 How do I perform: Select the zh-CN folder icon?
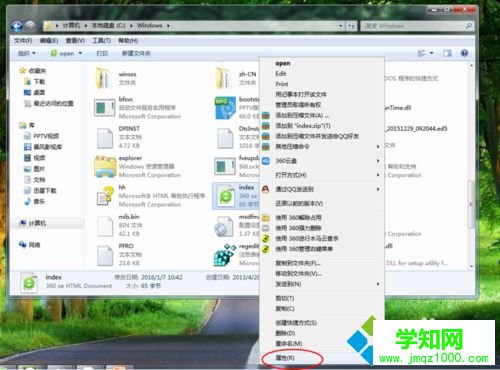coord(224,79)
